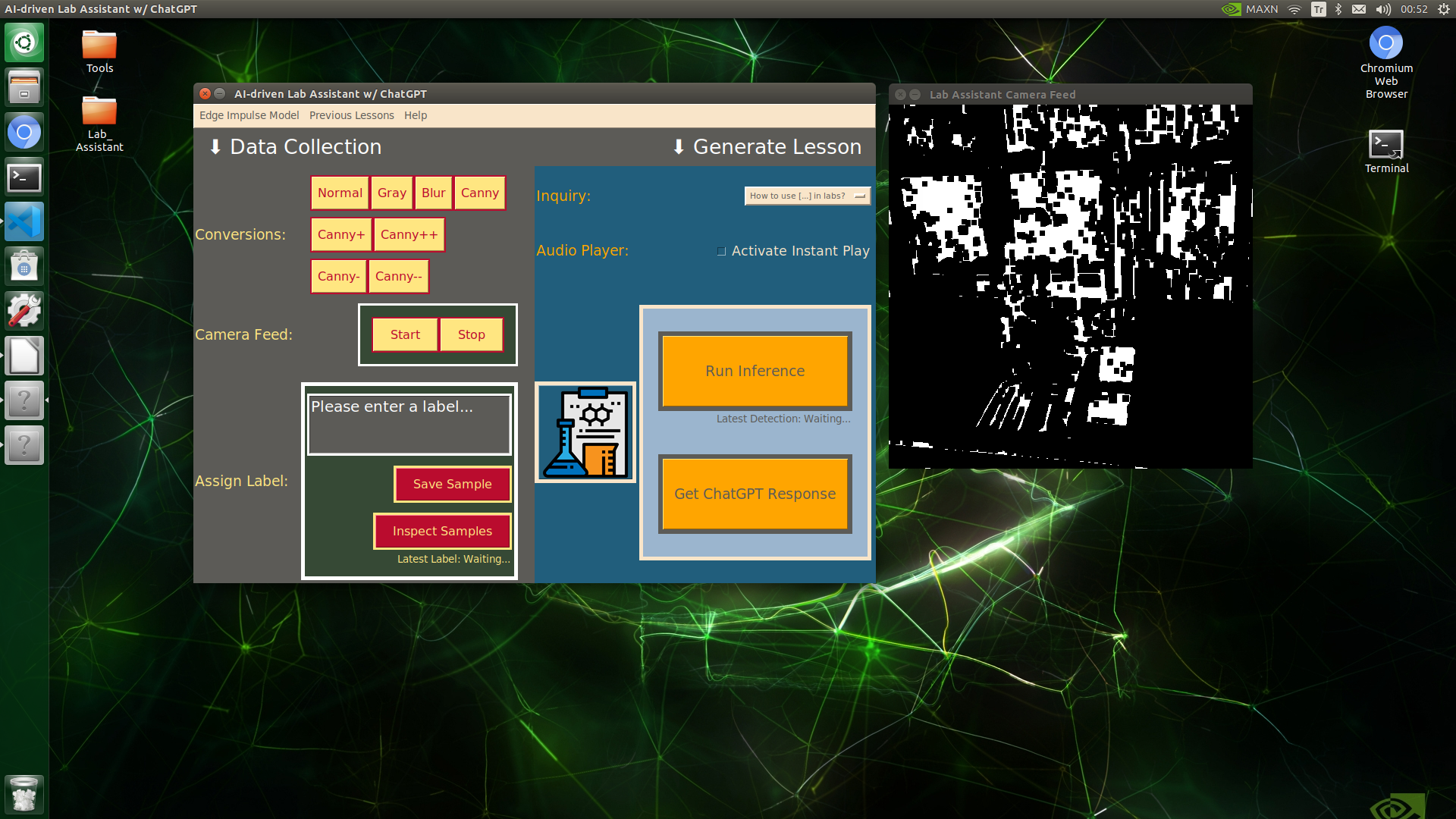Open the Previous Lessons menu
The image size is (1456, 819).
[351, 115]
